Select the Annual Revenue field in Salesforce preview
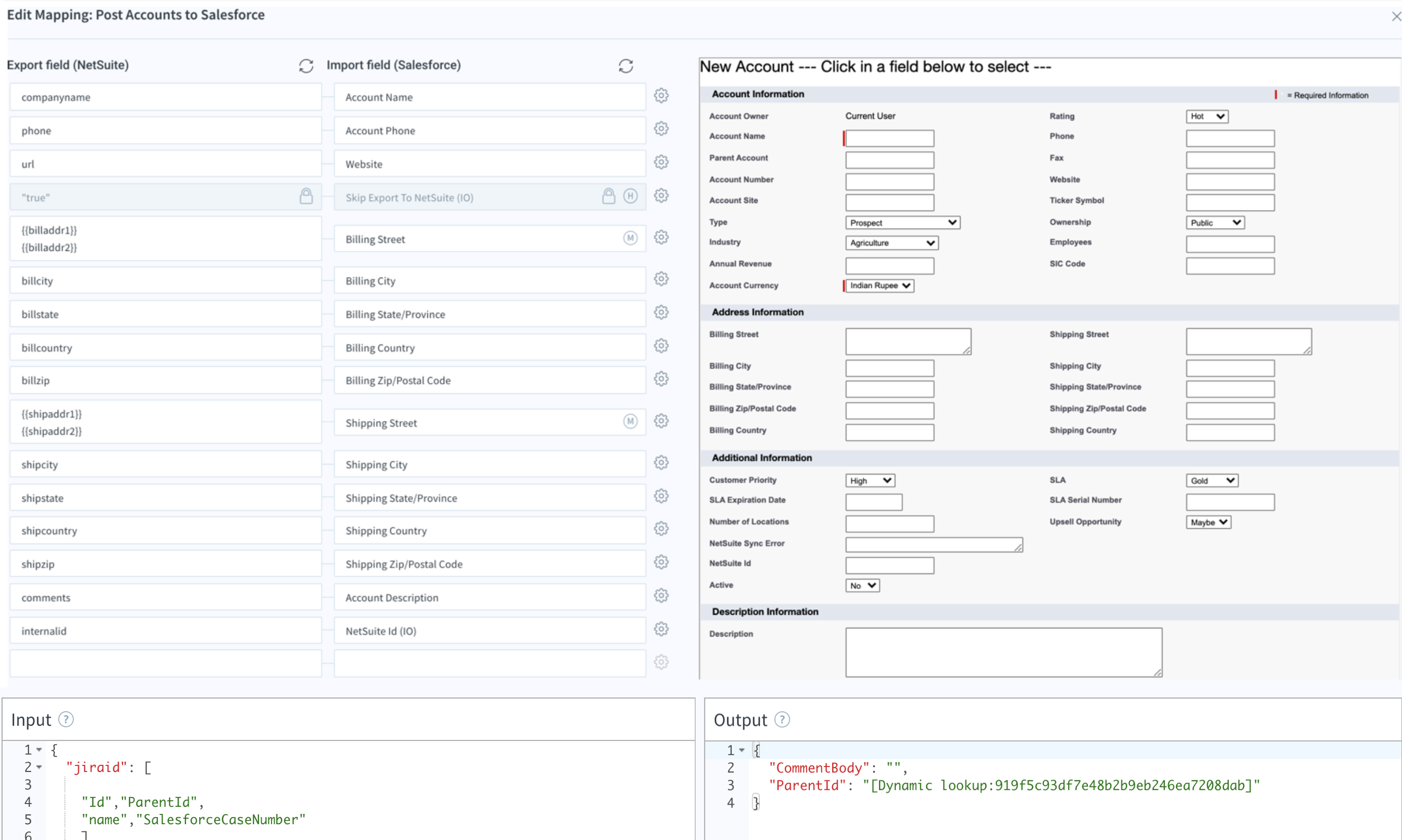Screen dimensions: 1402x840 click(889, 265)
